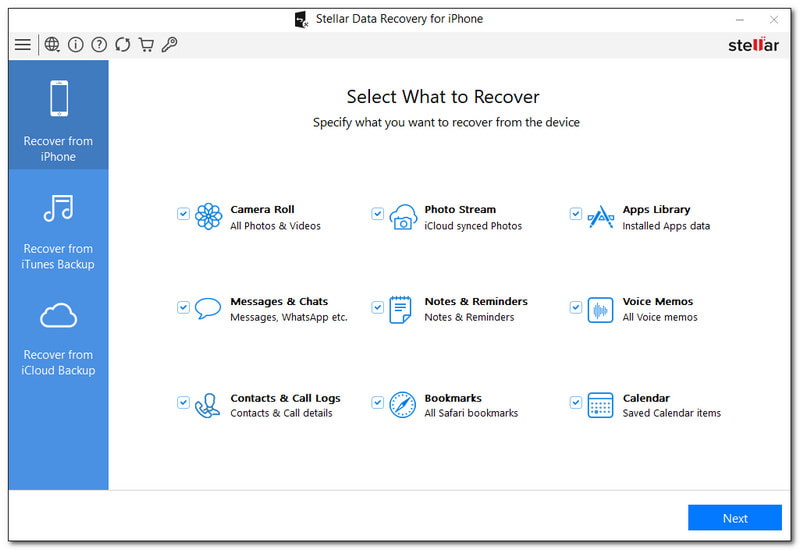Uncheck the Calendar checkbox
This screenshot has width=800, height=550.
pos(576,403)
